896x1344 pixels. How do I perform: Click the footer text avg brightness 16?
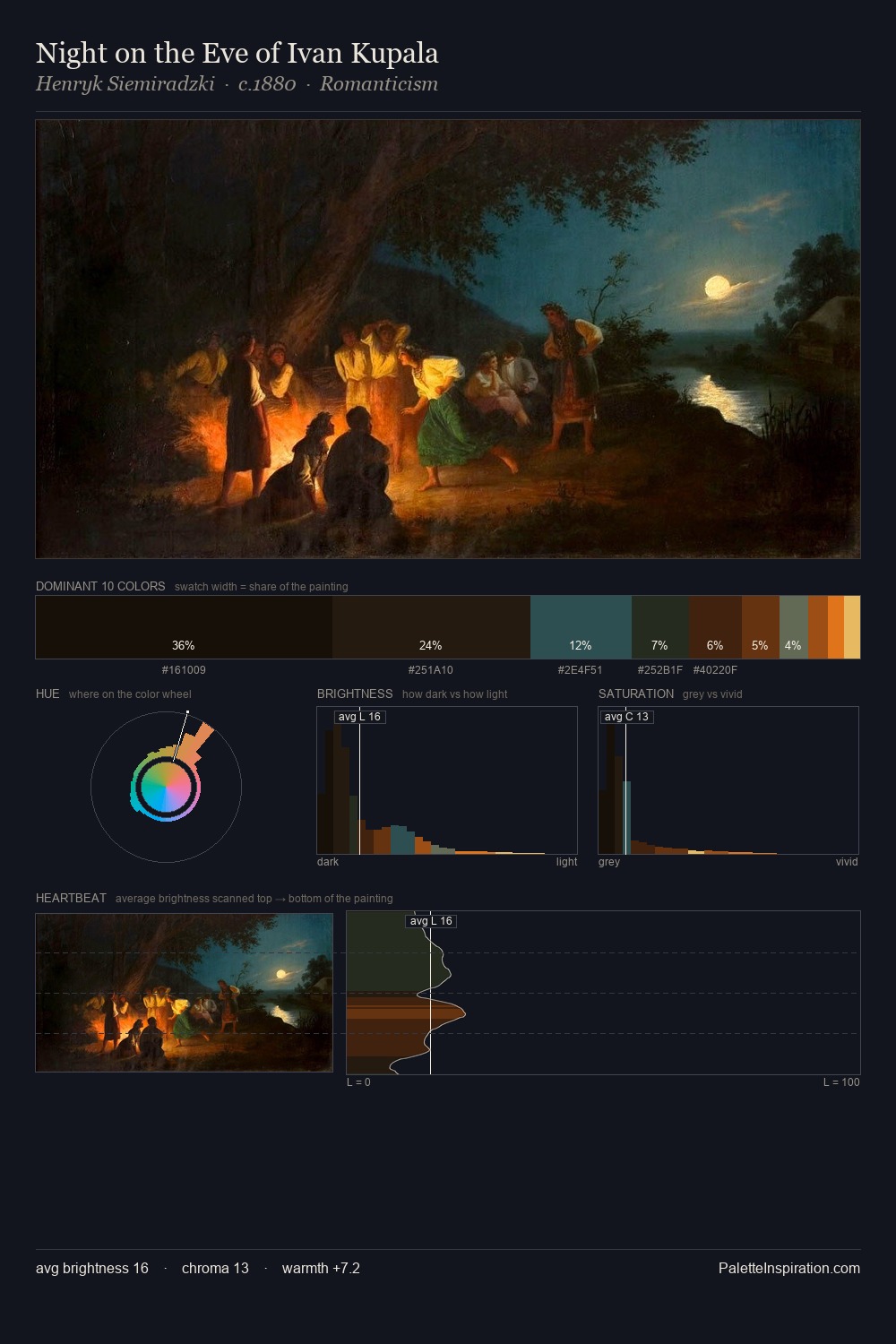pyautogui.click(x=92, y=1268)
